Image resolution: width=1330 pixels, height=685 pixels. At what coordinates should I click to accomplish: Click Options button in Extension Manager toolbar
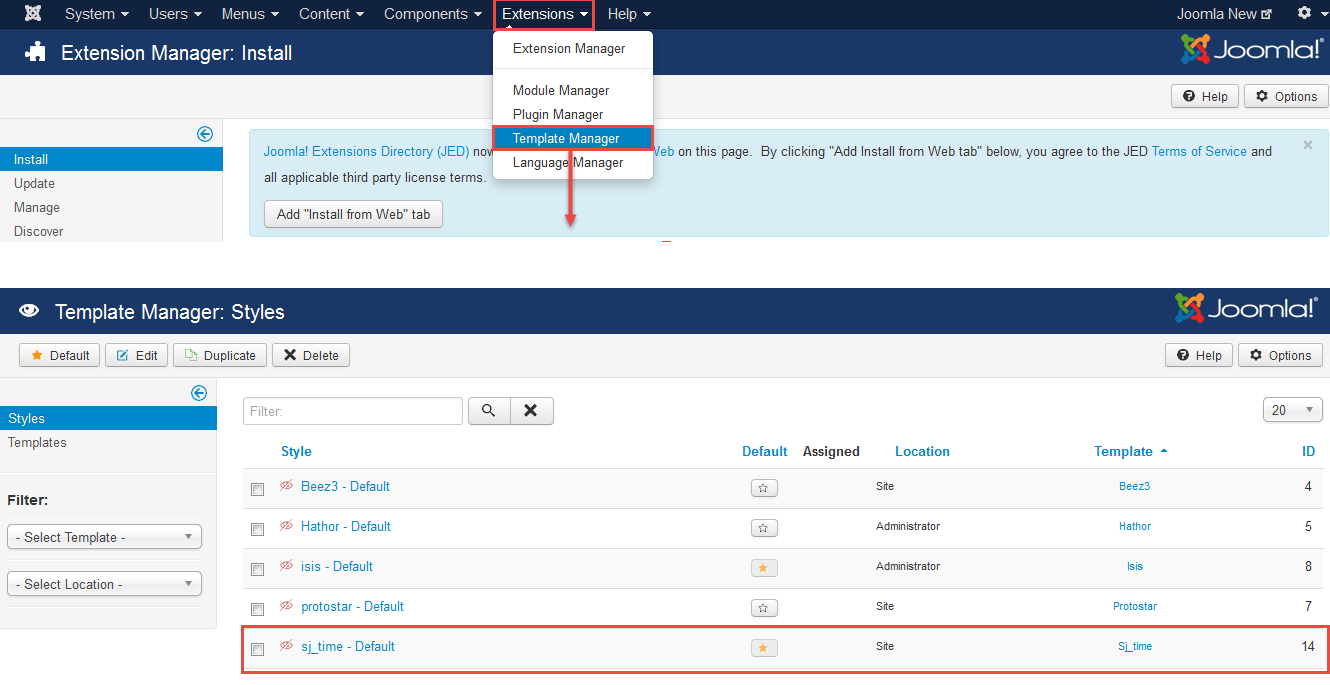[1286, 96]
